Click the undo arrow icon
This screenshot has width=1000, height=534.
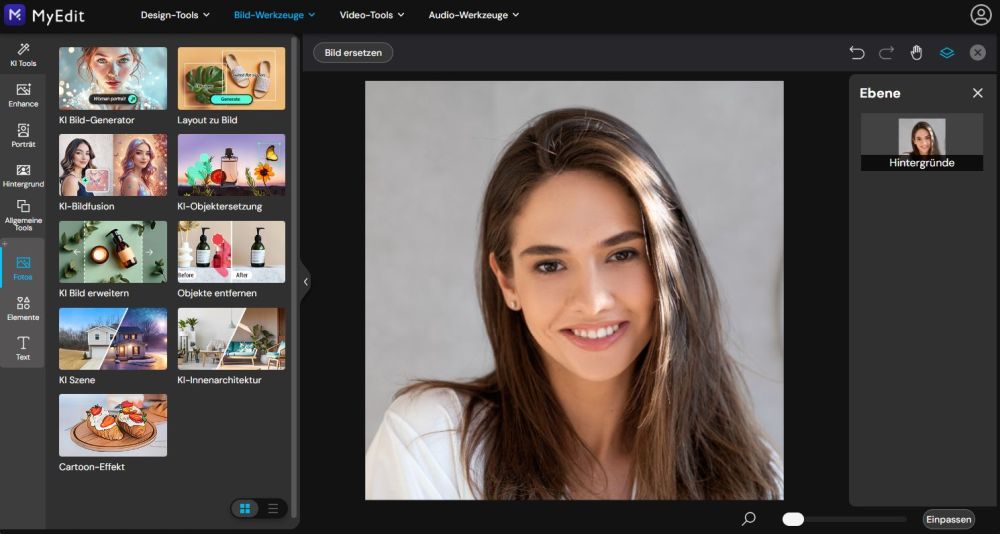tap(857, 52)
